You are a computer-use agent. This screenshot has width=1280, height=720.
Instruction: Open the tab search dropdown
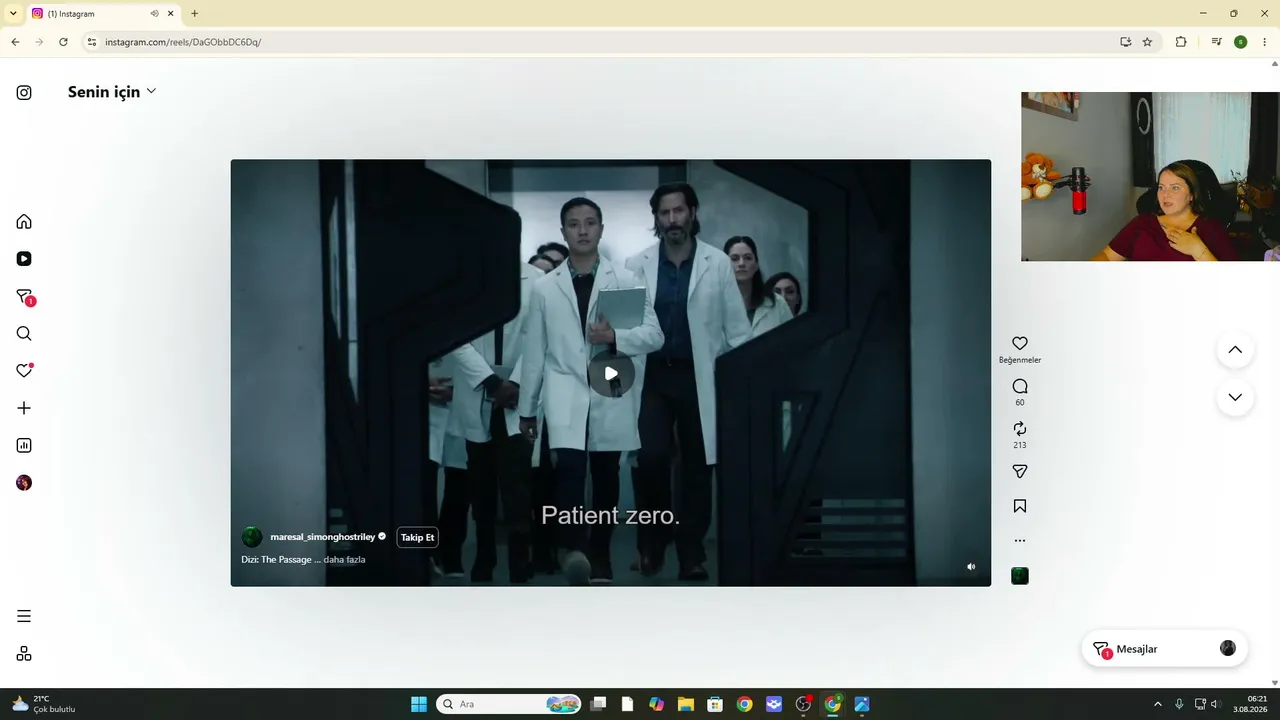13,14
